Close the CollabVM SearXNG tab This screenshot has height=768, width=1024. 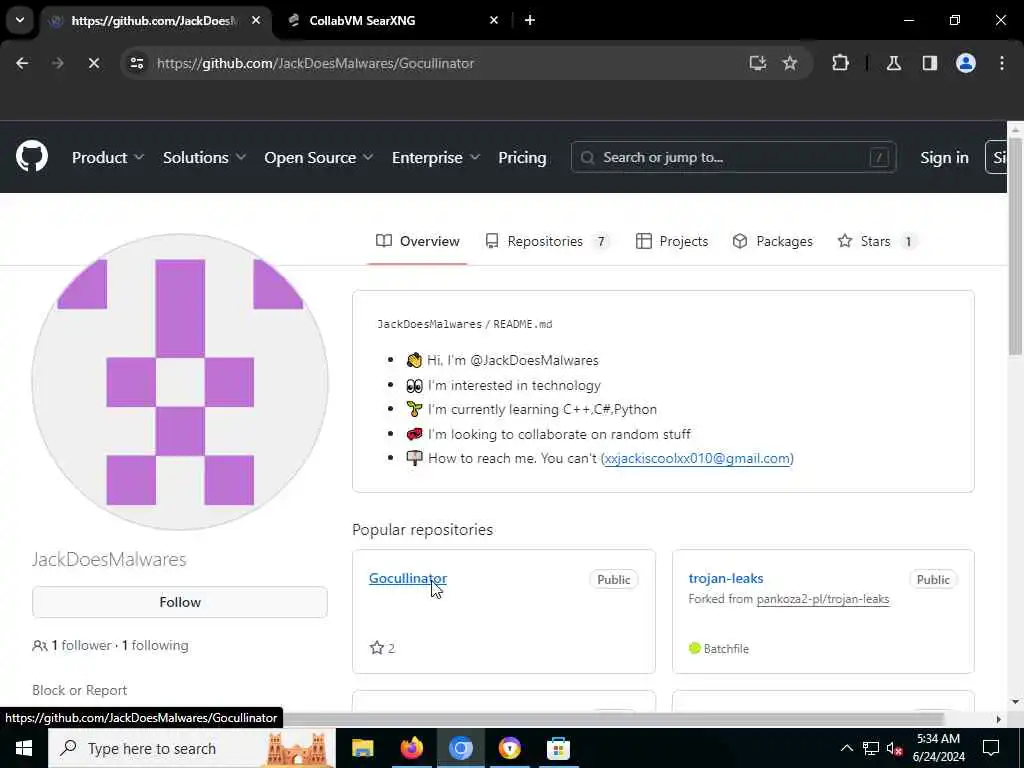click(x=494, y=20)
